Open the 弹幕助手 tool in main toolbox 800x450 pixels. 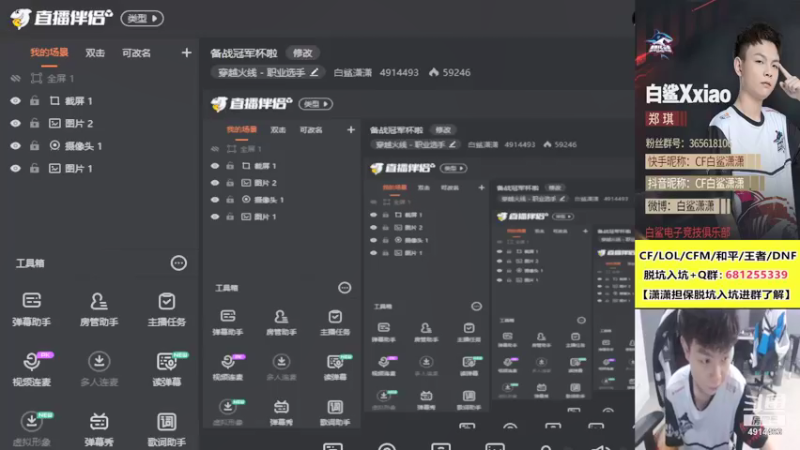(32, 308)
